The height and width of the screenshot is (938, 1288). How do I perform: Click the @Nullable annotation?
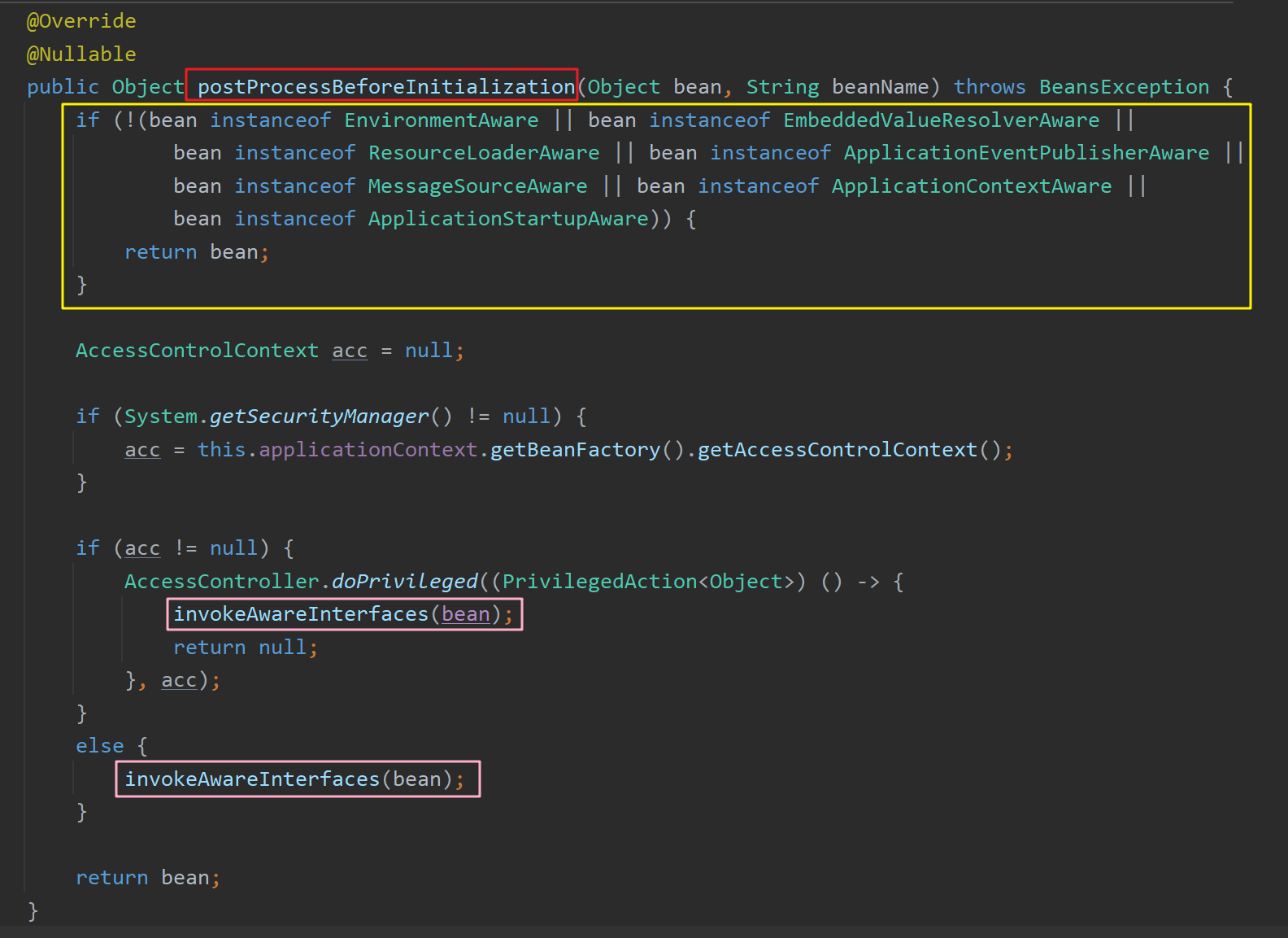[x=81, y=55]
